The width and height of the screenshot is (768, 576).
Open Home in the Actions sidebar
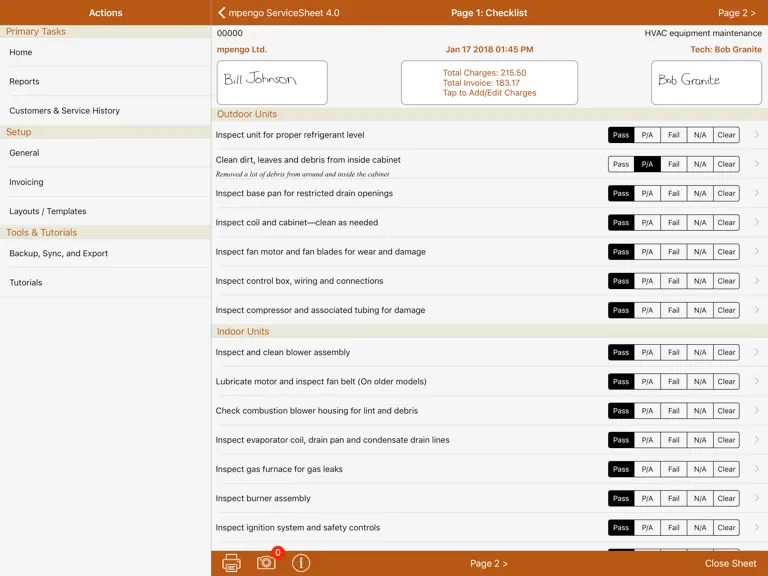pyautogui.click(x=105, y=52)
